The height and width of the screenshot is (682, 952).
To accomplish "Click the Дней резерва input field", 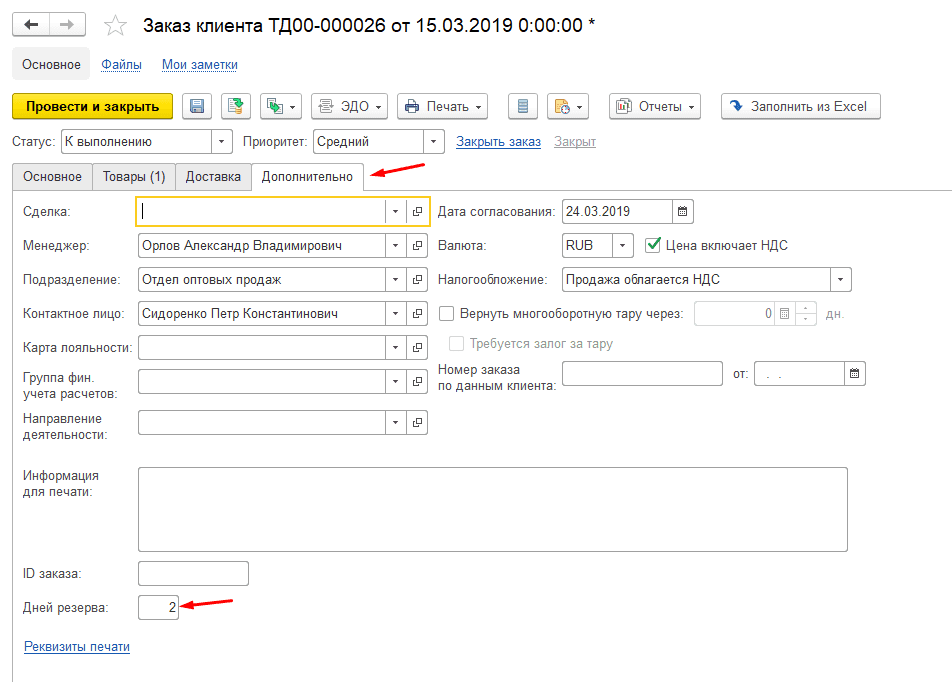I will (x=158, y=607).
